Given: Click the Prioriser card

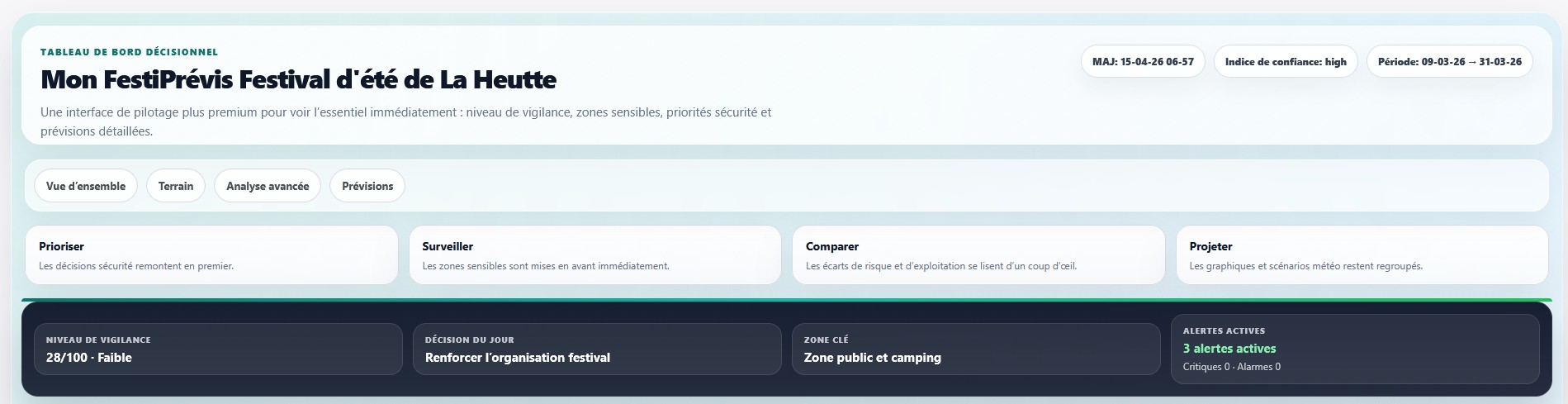Looking at the screenshot, I should coord(211,255).
